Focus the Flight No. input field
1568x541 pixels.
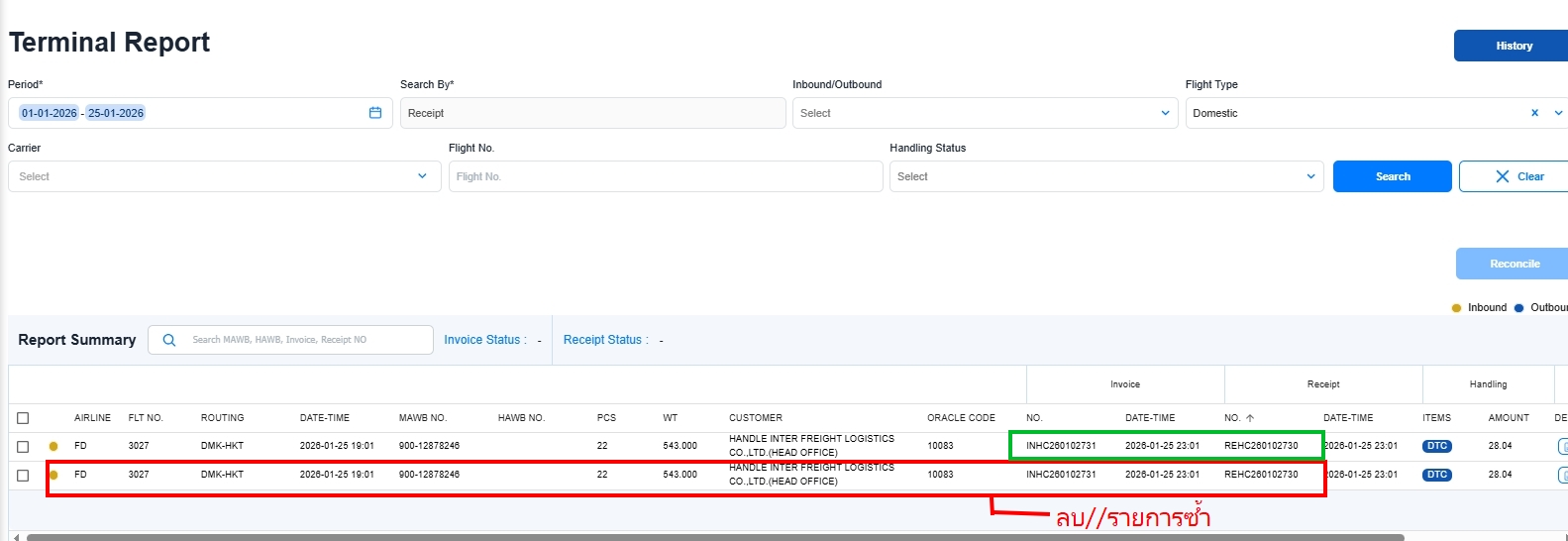click(665, 176)
